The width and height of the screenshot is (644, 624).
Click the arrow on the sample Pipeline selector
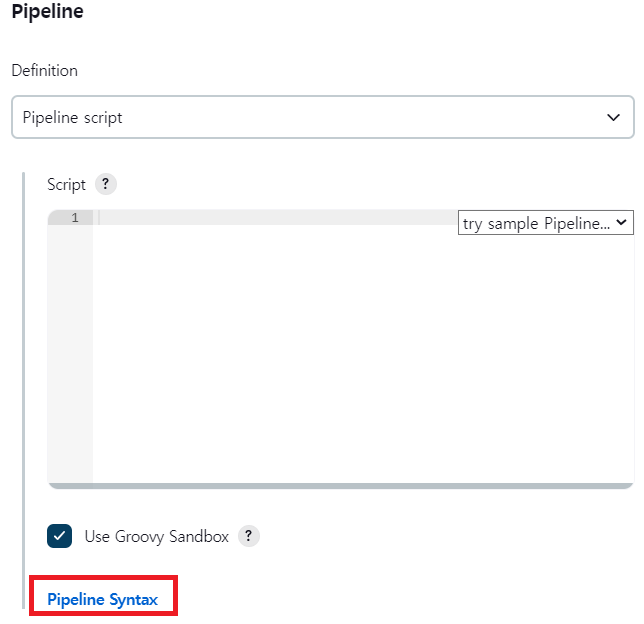tap(622, 223)
